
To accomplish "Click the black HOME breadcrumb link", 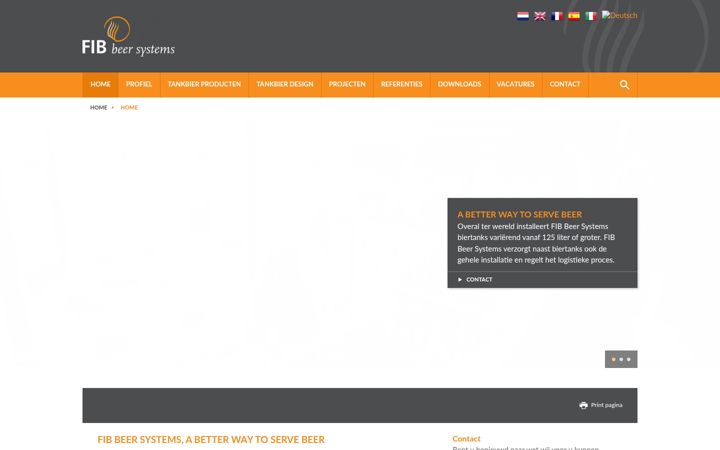I will (x=98, y=107).
